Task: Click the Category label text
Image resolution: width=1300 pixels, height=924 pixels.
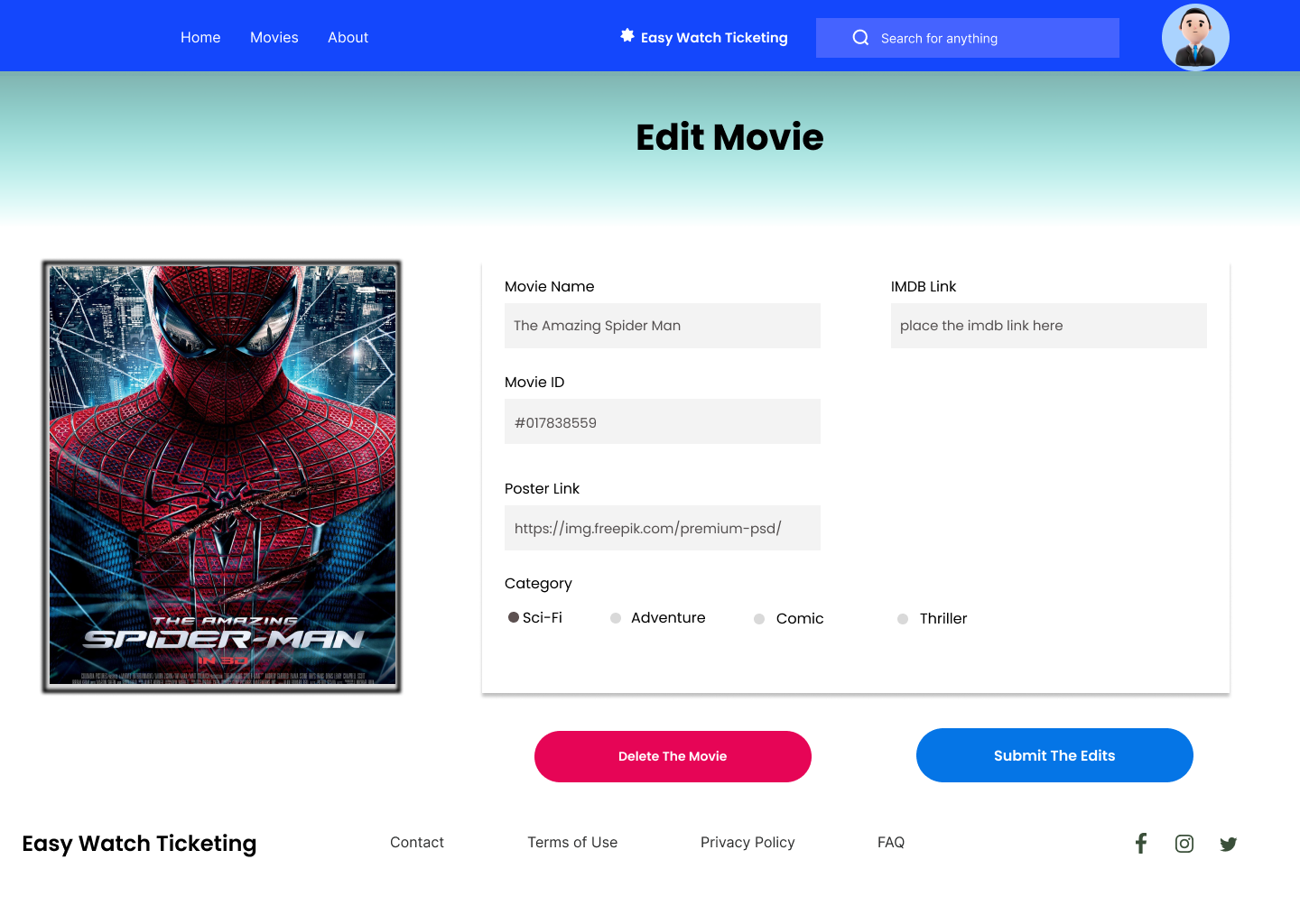Action: (x=538, y=584)
